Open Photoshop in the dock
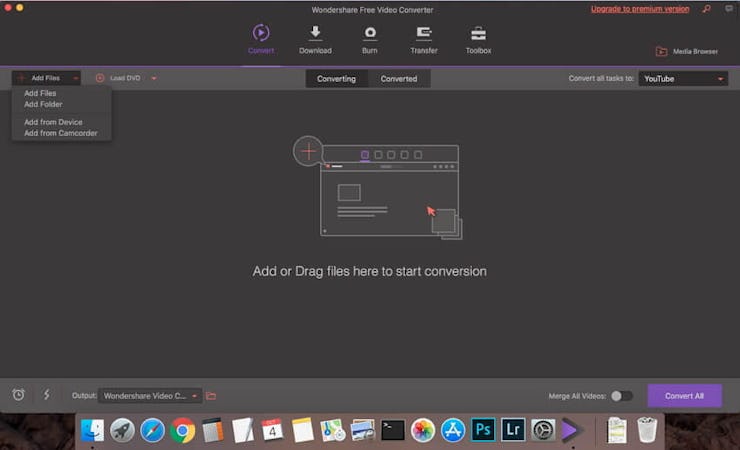740x450 pixels. coord(483,430)
